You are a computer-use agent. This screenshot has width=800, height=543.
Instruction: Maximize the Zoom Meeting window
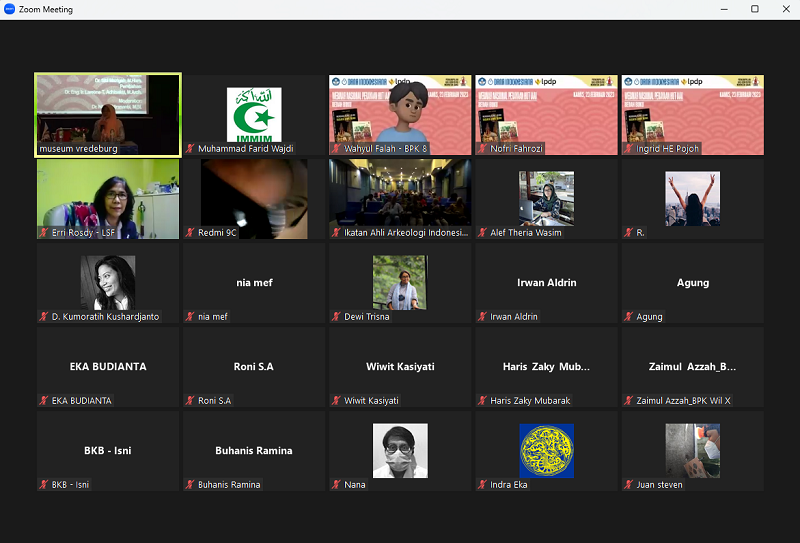tap(755, 9)
